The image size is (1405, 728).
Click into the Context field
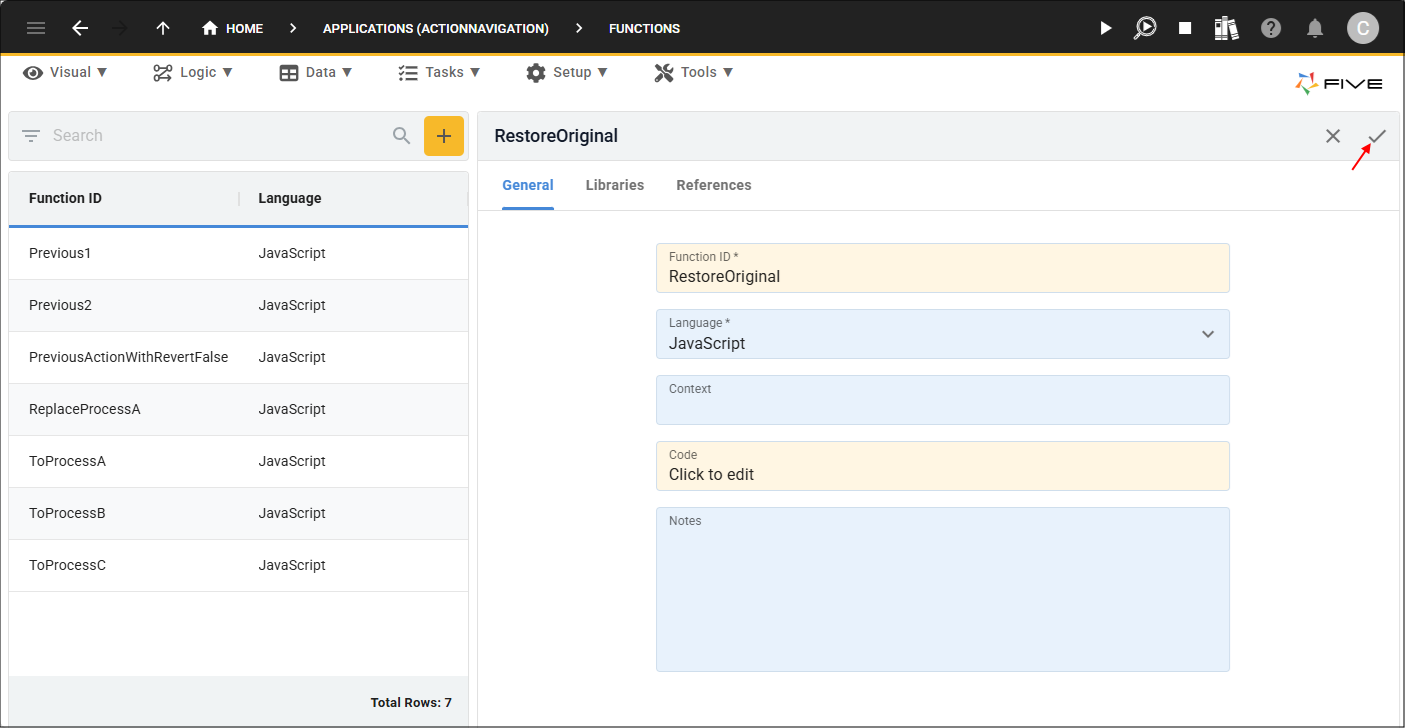943,400
